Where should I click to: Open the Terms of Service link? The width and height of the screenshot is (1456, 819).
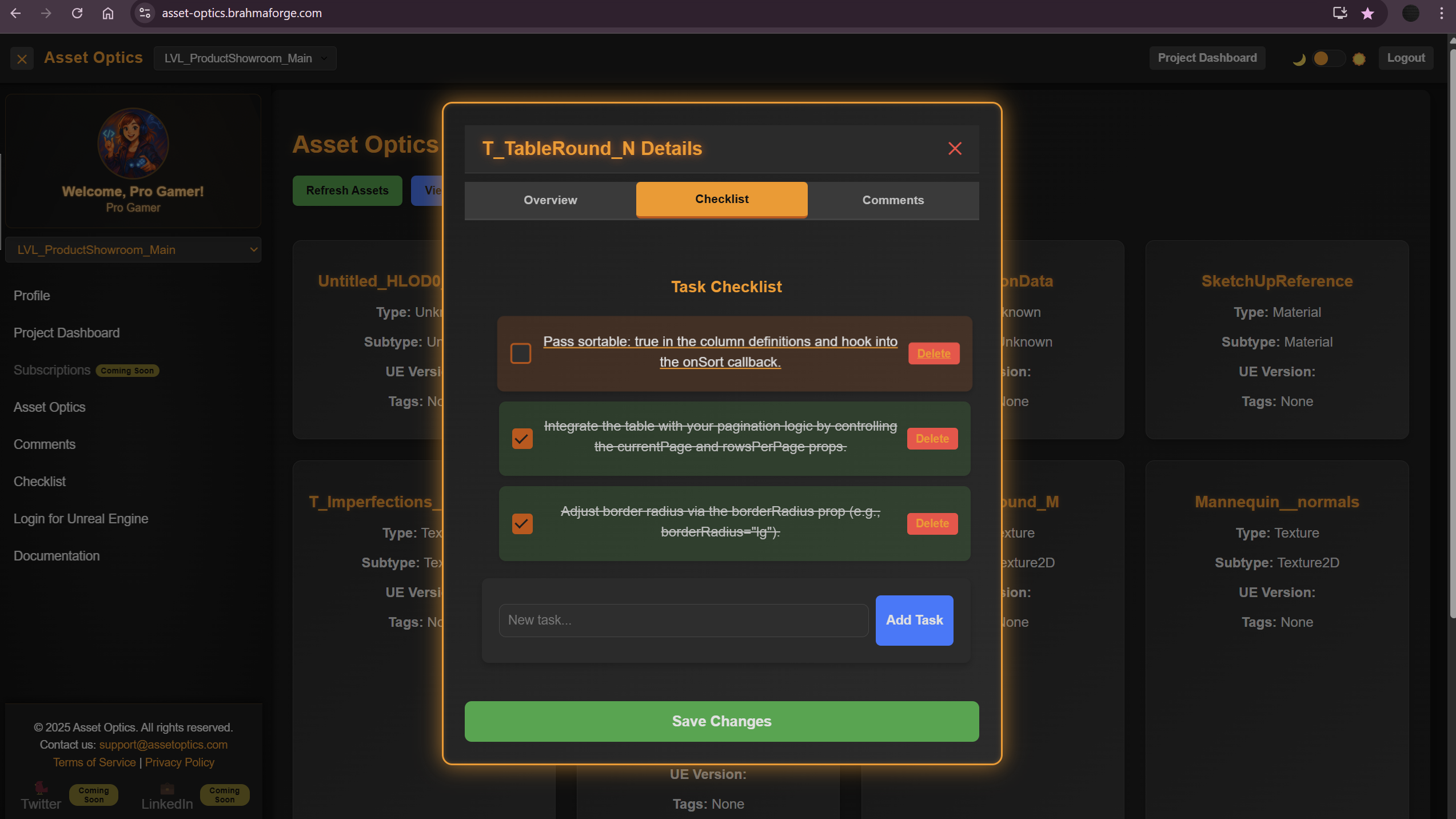pyautogui.click(x=94, y=762)
